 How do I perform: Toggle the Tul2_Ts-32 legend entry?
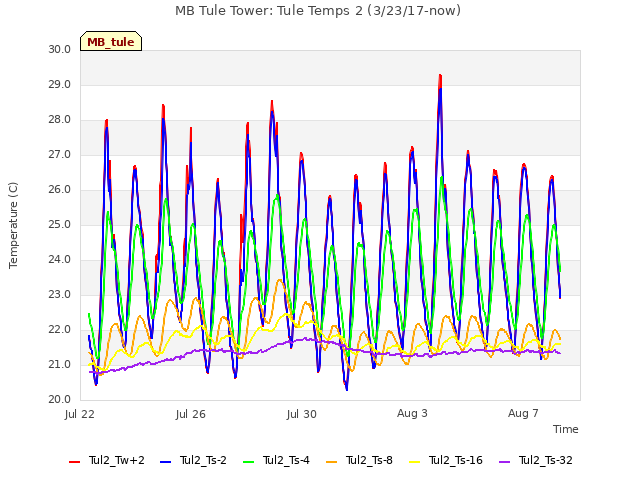536,460
